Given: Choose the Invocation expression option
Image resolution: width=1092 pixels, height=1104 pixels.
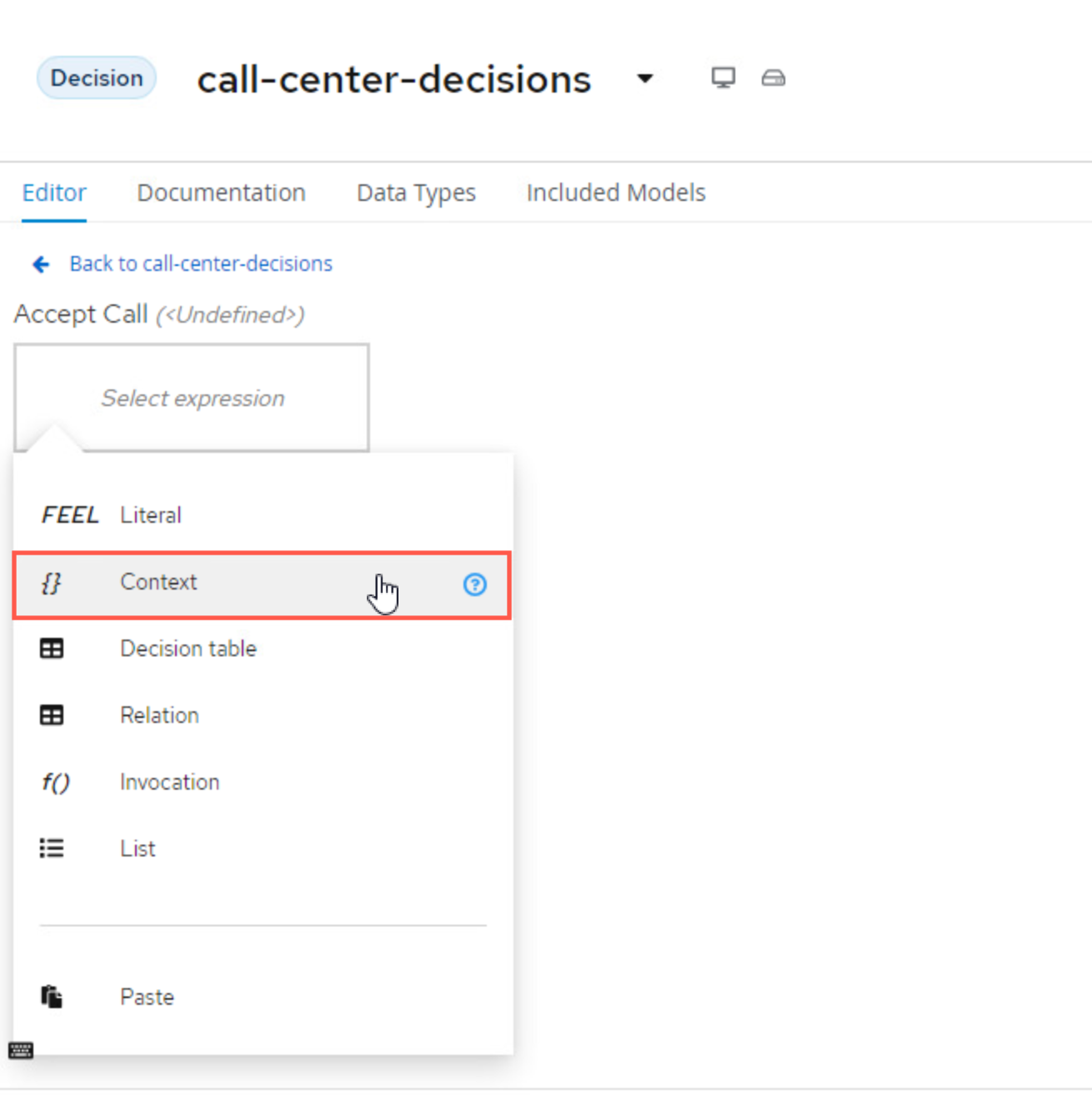Looking at the screenshot, I should tap(263, 782).
